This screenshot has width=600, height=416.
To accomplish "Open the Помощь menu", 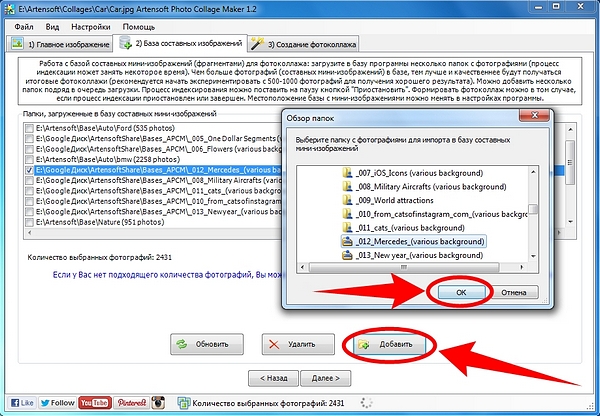I will coord(139,27).
